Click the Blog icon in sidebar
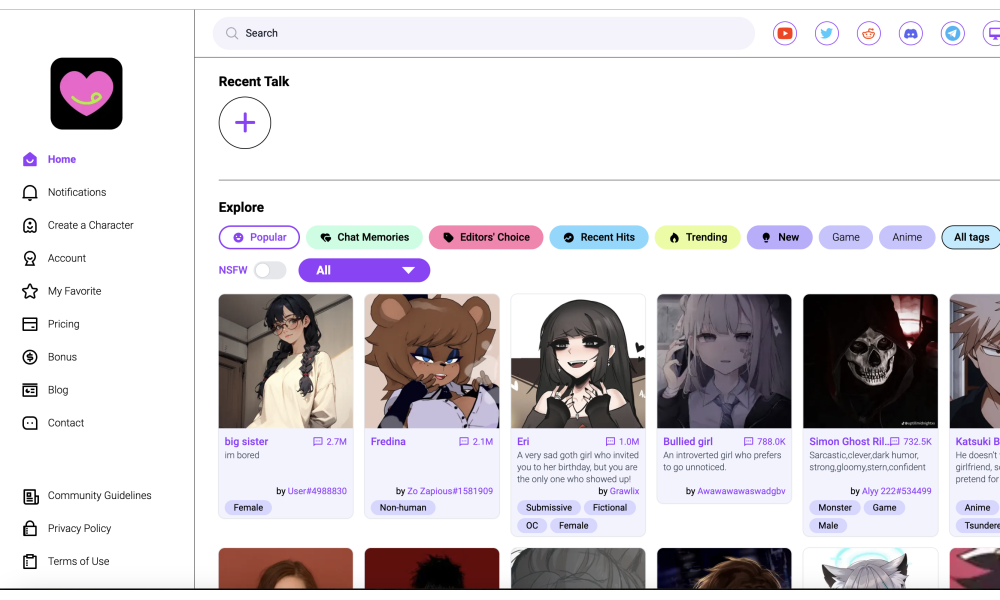This screenshot has height=600, width=1000. [x=30, y=390]
